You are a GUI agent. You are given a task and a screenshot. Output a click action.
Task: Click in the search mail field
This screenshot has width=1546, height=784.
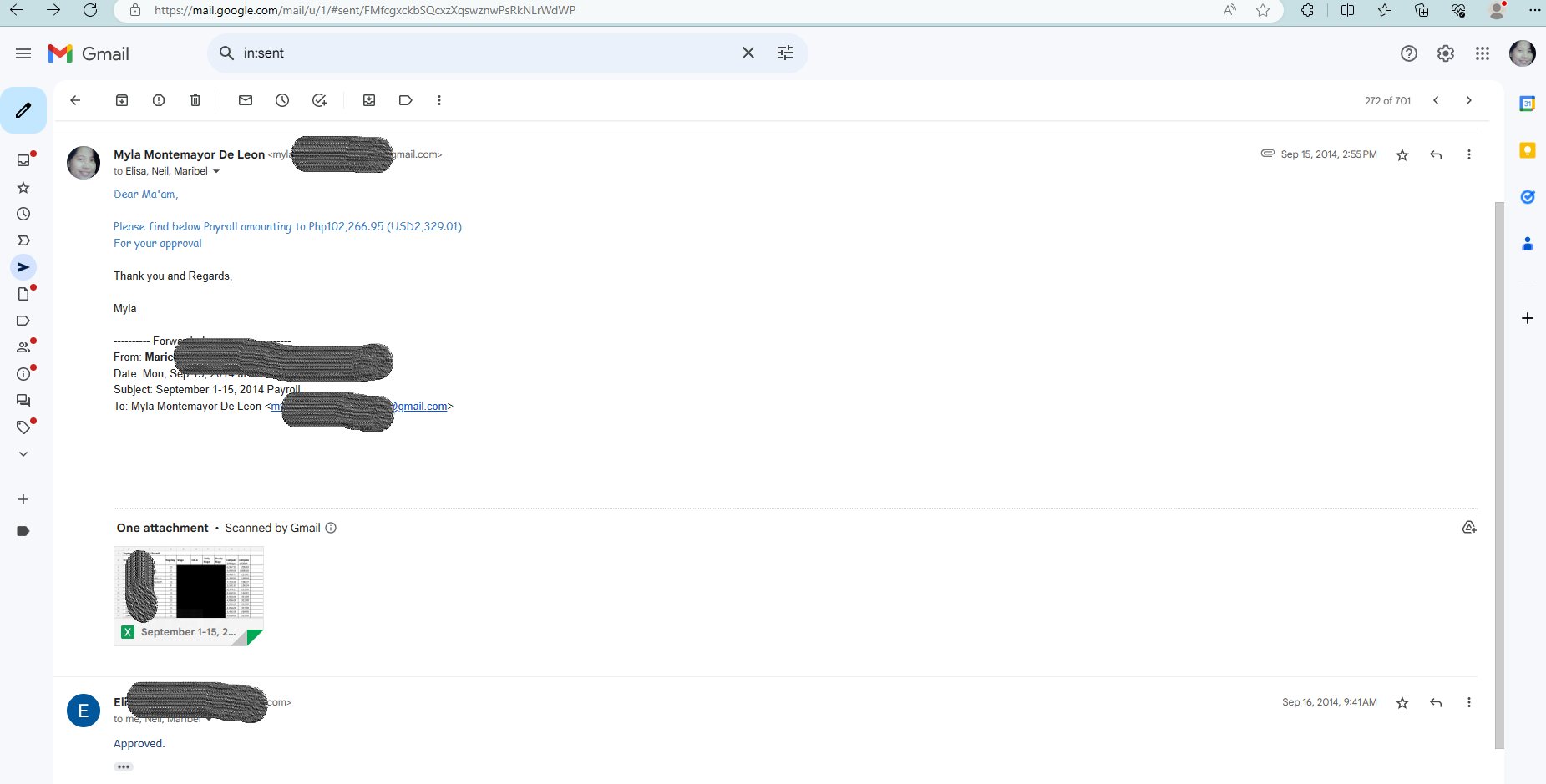point(484,53)
